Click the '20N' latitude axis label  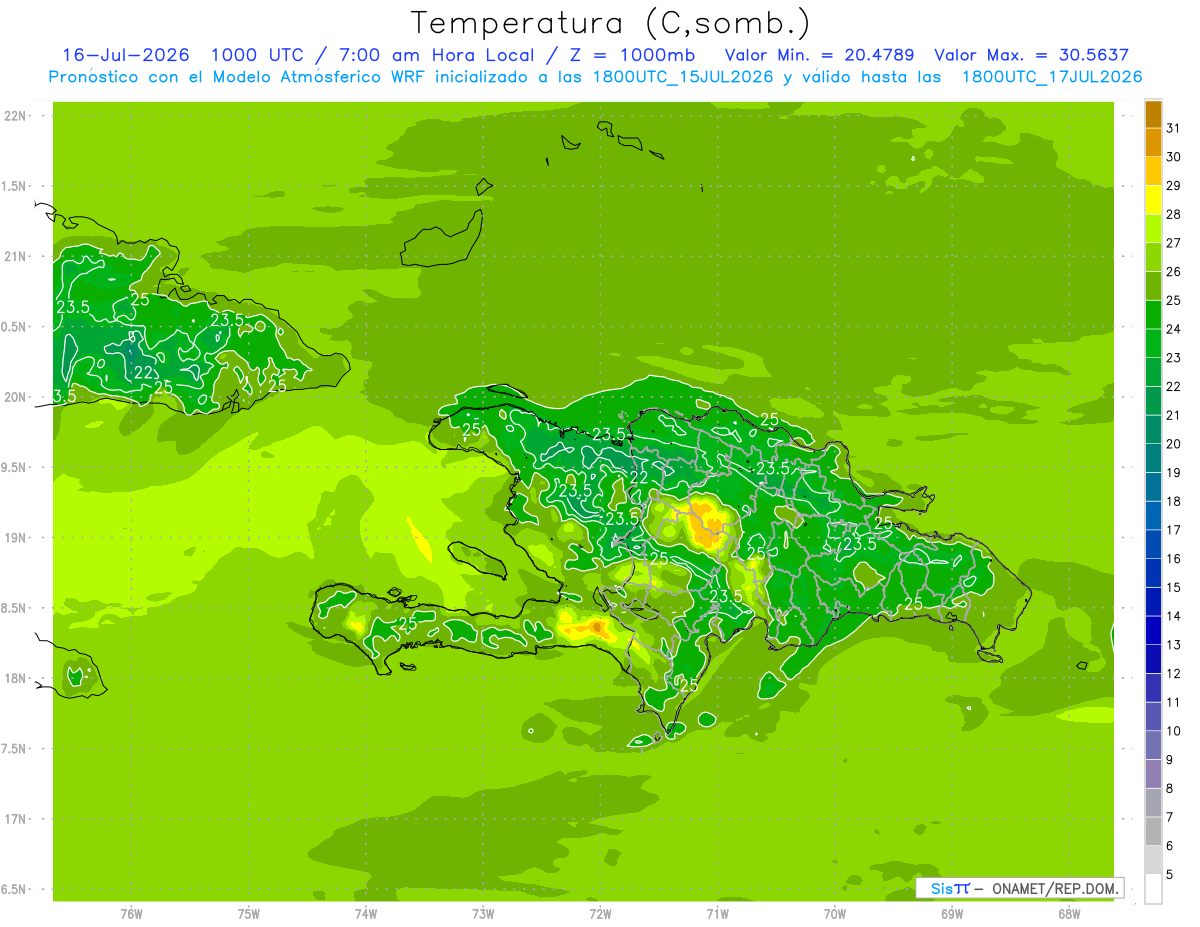17,397
